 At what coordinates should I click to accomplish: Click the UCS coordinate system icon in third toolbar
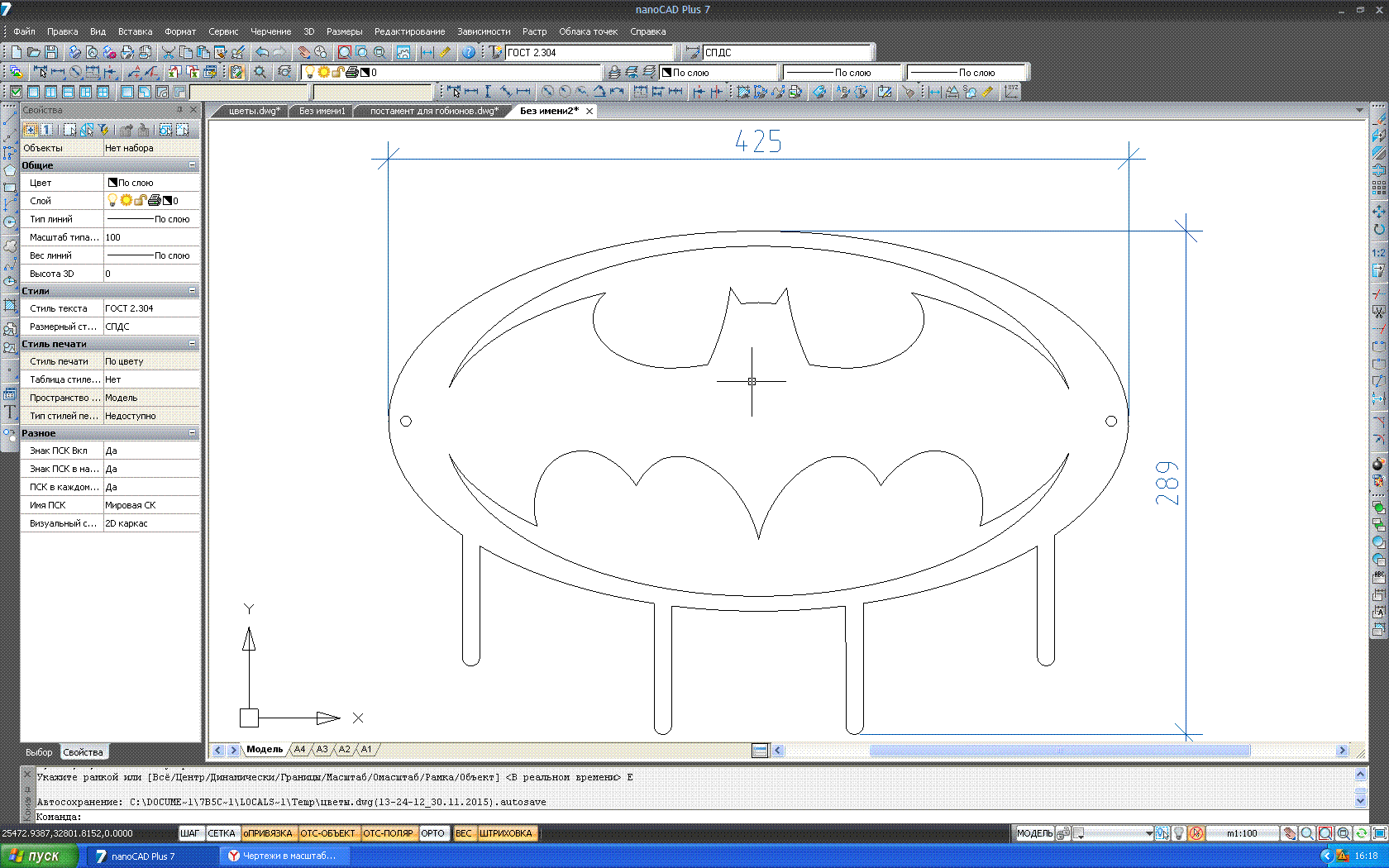click(1012, 92)
